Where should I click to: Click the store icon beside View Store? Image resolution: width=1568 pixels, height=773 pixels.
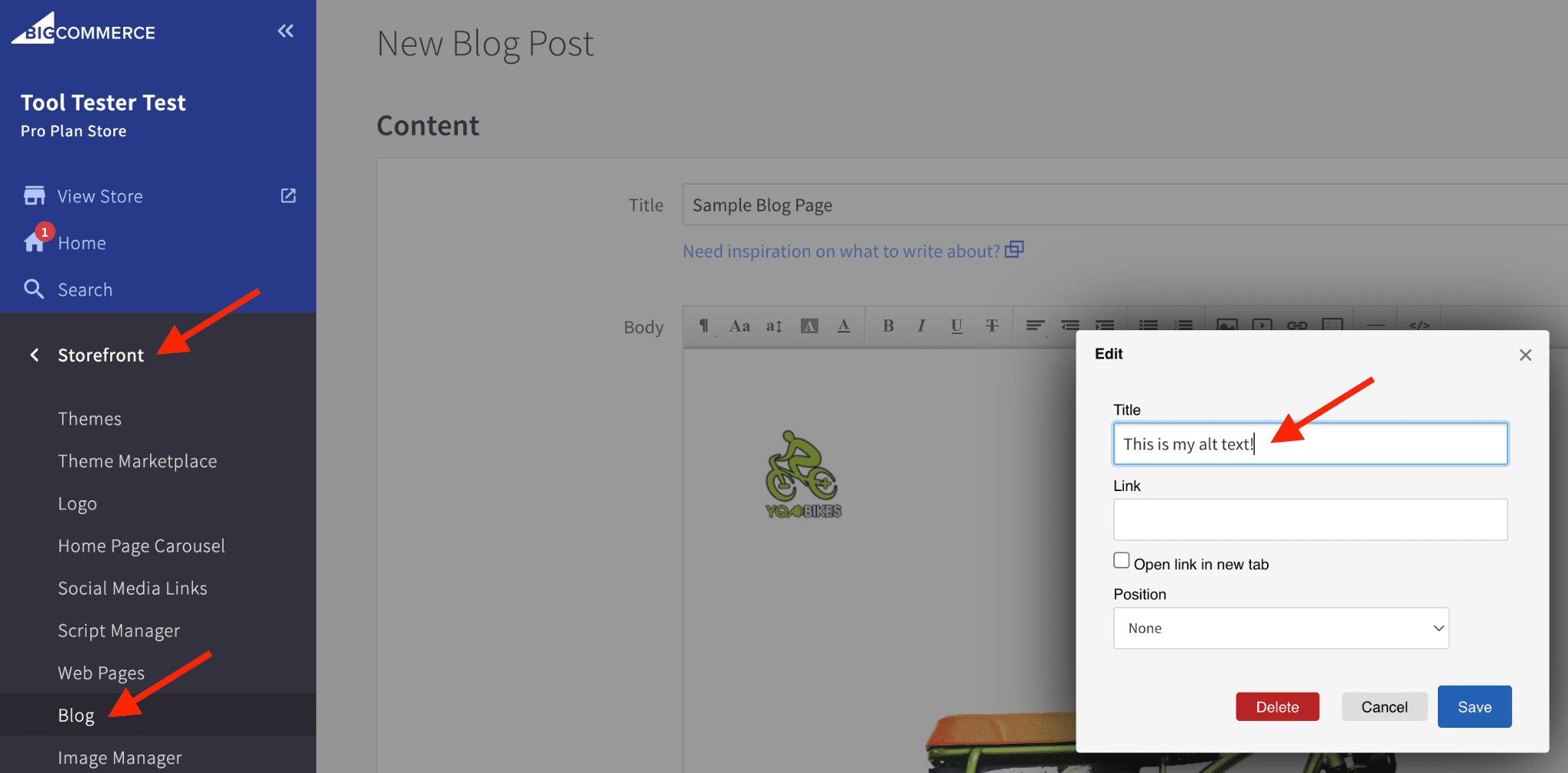(x=34, y=195)
